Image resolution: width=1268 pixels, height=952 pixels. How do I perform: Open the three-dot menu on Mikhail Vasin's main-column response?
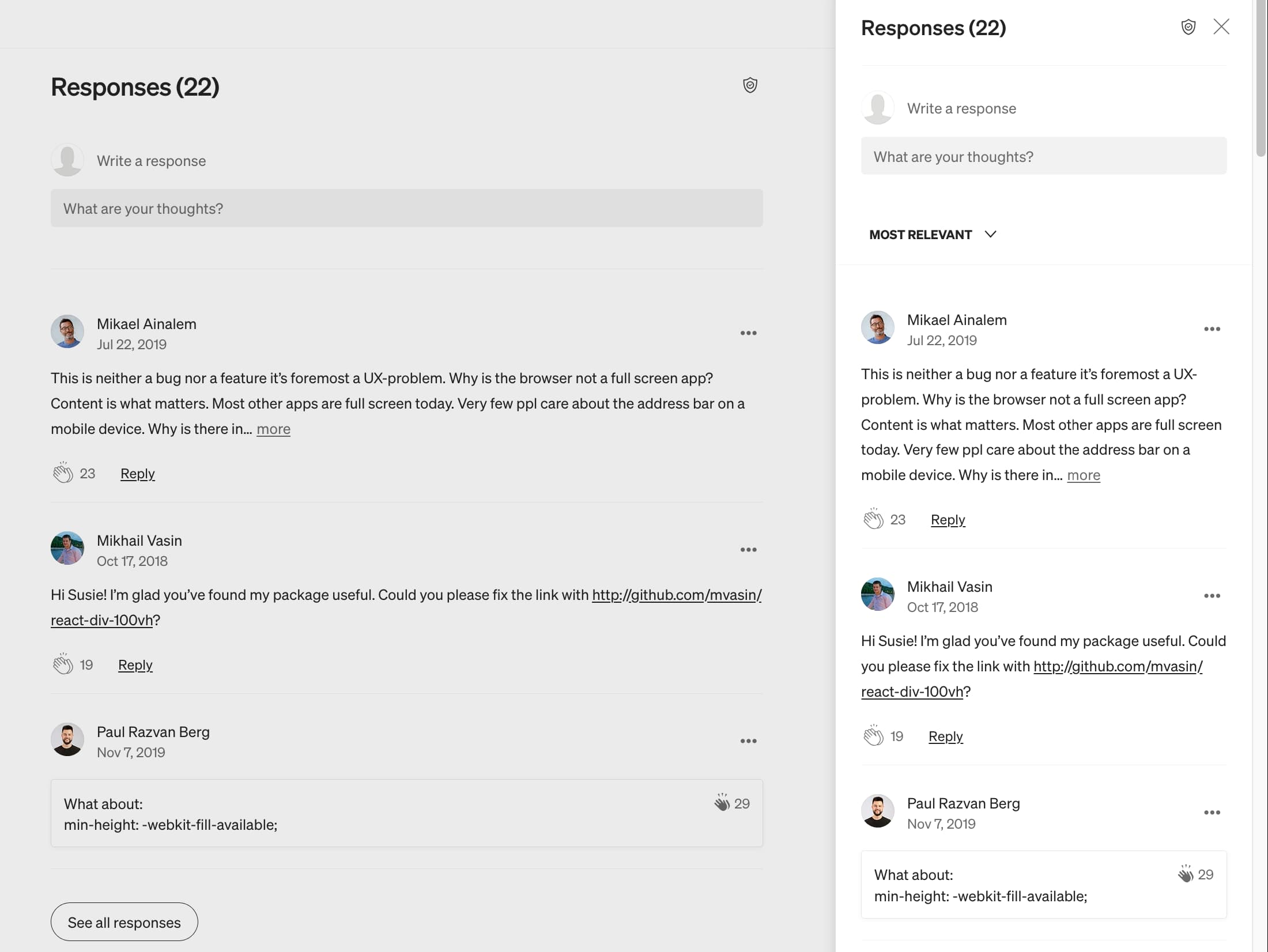coord(748,550)
